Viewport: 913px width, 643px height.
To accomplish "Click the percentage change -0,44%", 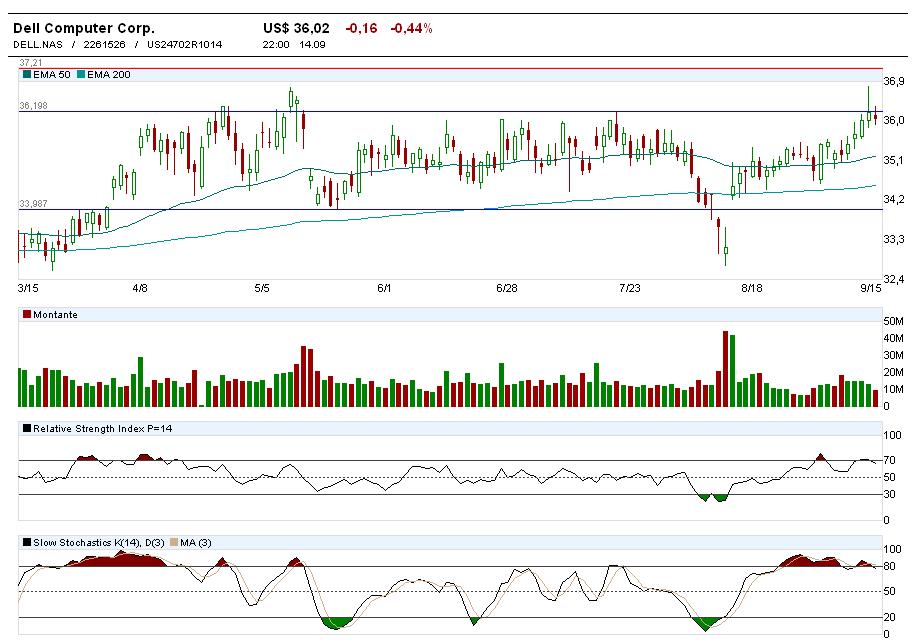I will (x=411, y=28).
